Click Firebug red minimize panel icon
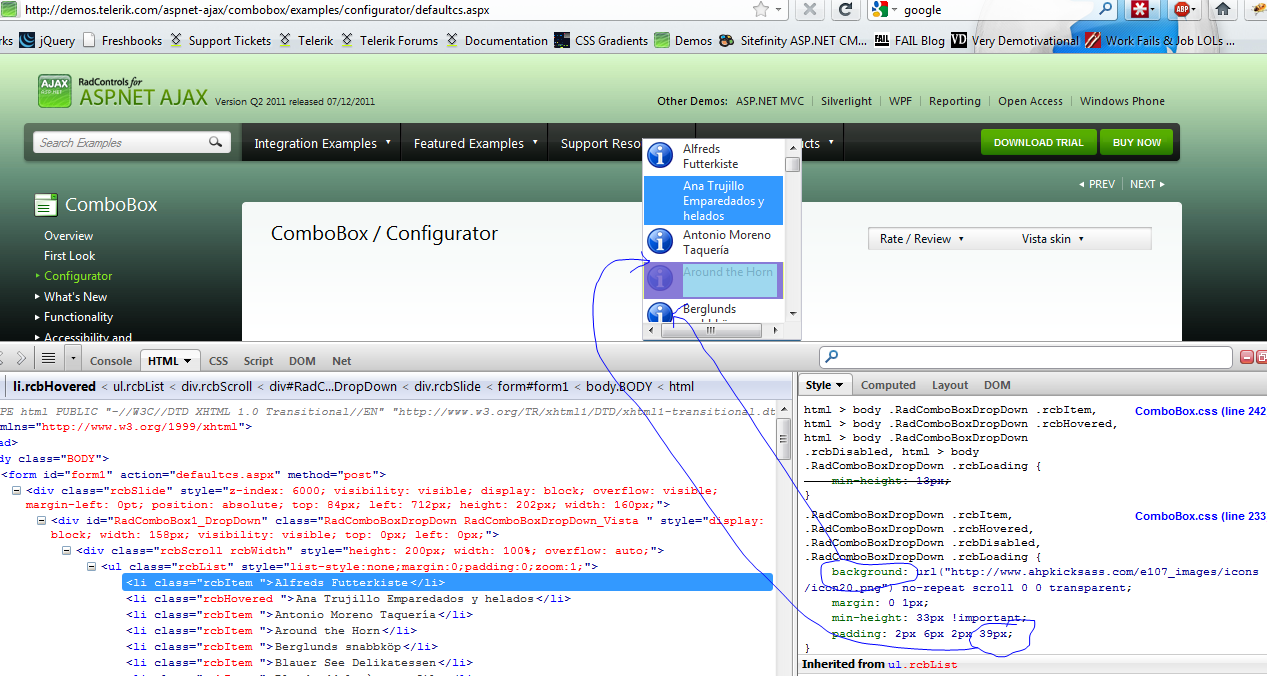Viewport: 1267px width, 676px height. 1247,357
